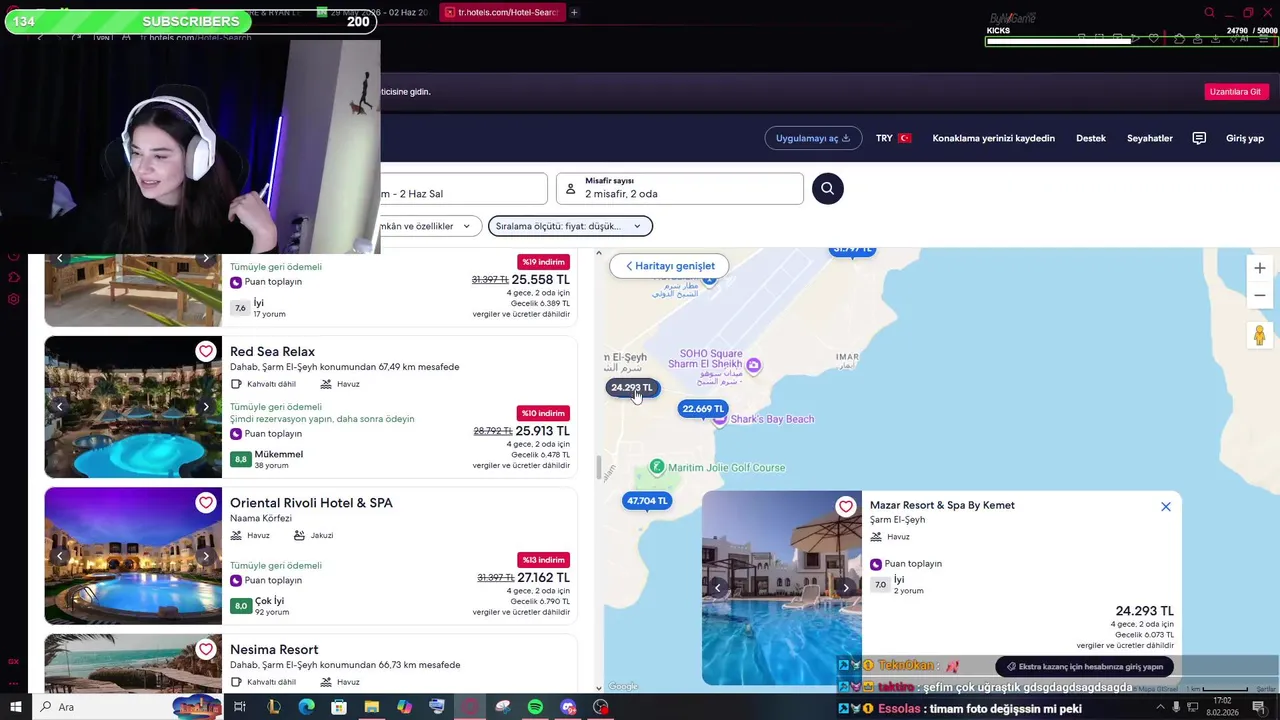Click the date range field ending Haz Sal
This screenshot has height=720, width=1280.
[462, 188]
